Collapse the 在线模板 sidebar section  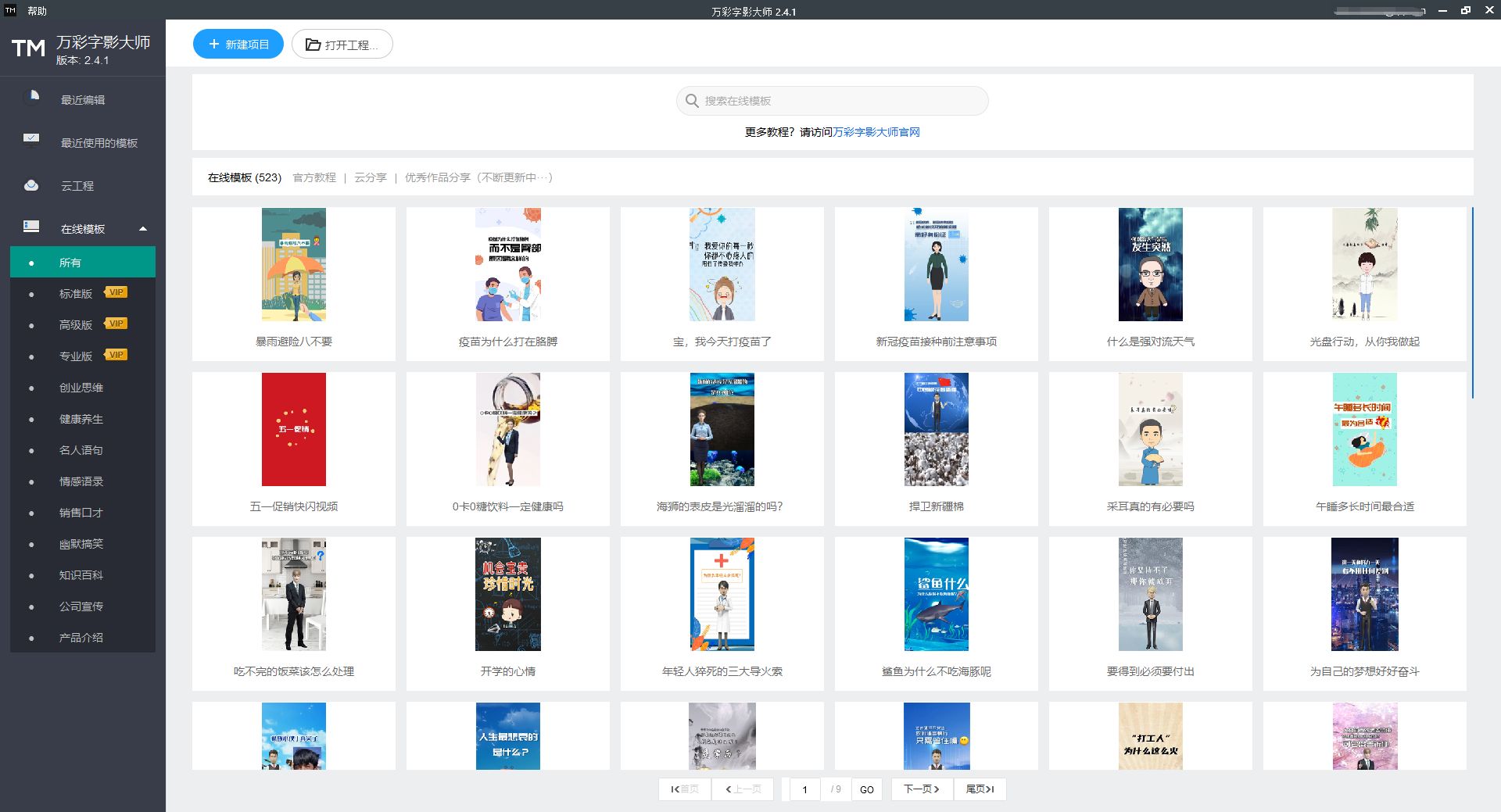[x=143, y=229]
